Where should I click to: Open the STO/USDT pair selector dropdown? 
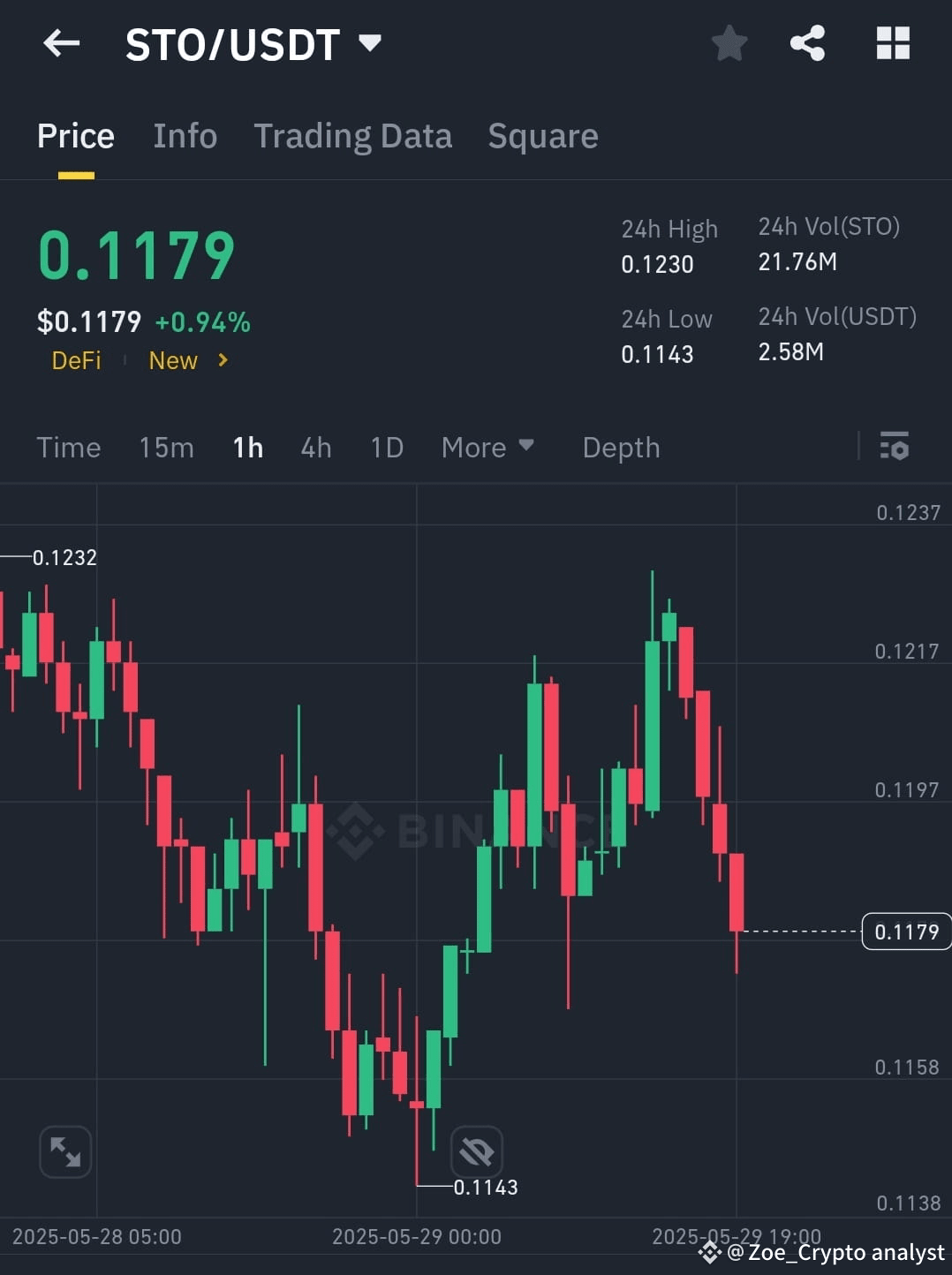369,41
